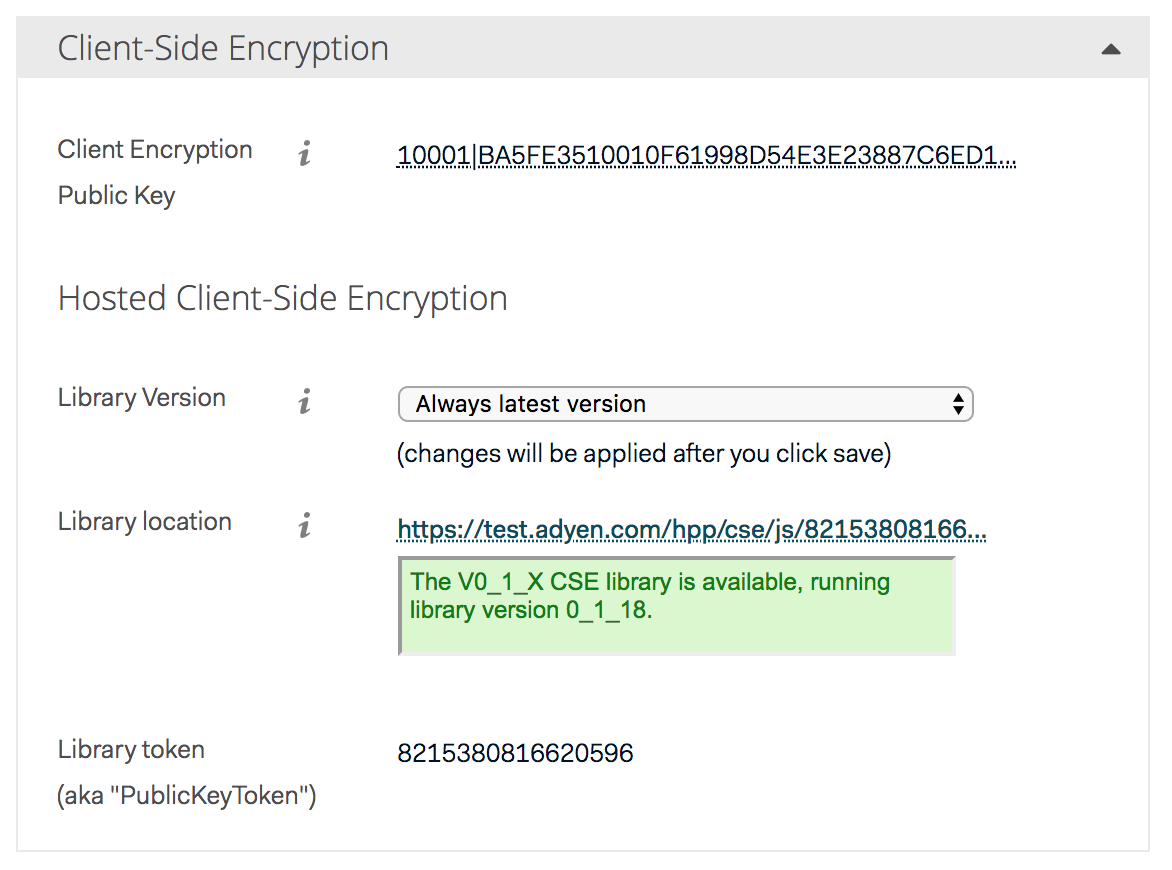Click the Client-Side Encryption header title
This screenshot has width=1172, height=870.
point(223,49)
